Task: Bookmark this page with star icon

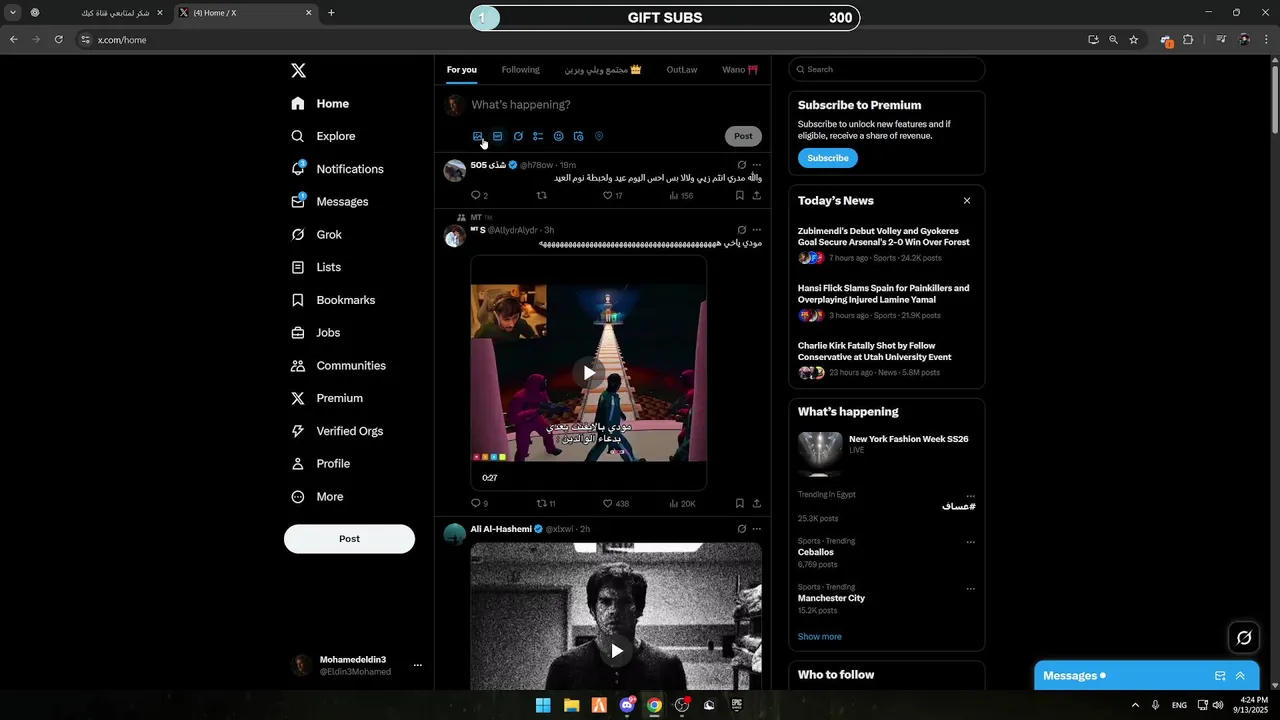Action: [1133, 40]
